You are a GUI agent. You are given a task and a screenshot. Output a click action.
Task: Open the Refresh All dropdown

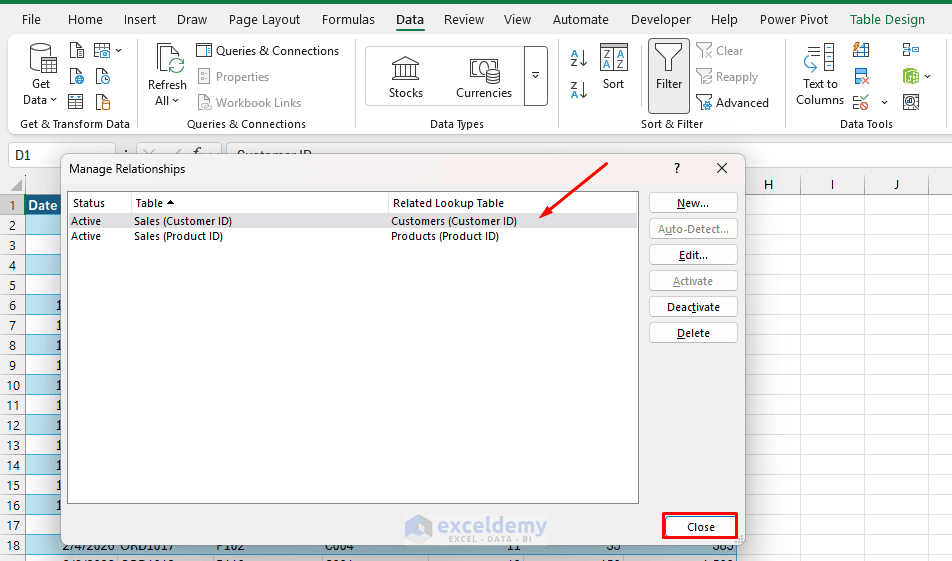(167, 101)
